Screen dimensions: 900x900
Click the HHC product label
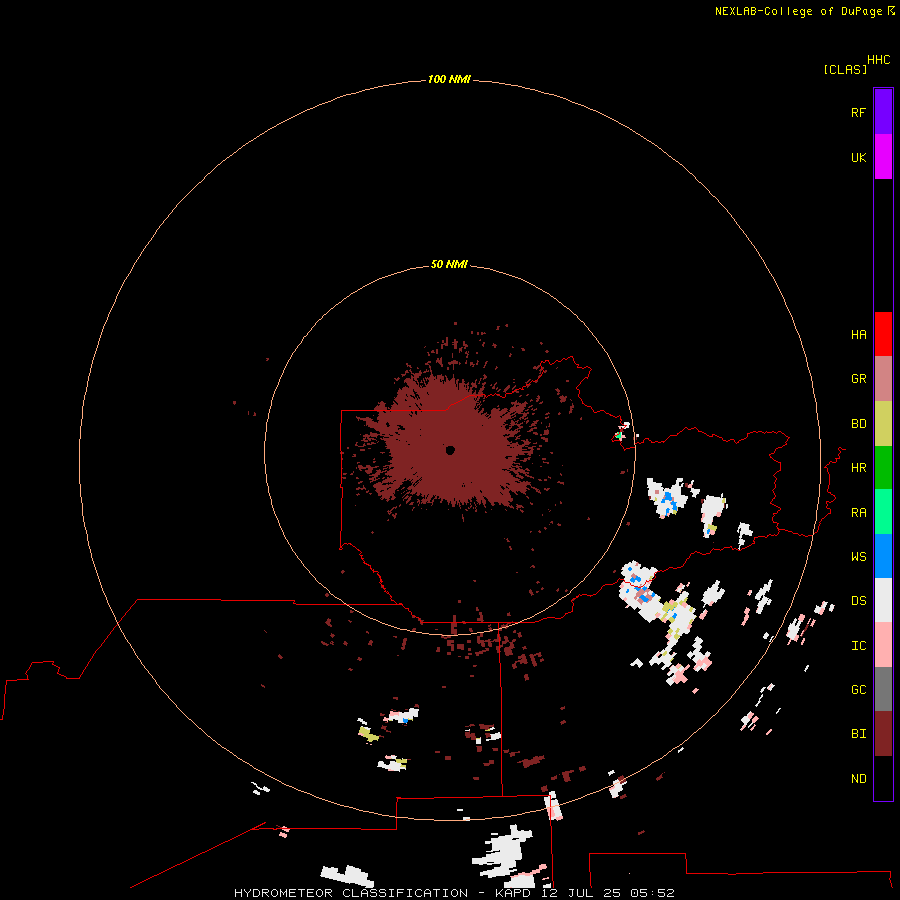click(x=879, y=60)
